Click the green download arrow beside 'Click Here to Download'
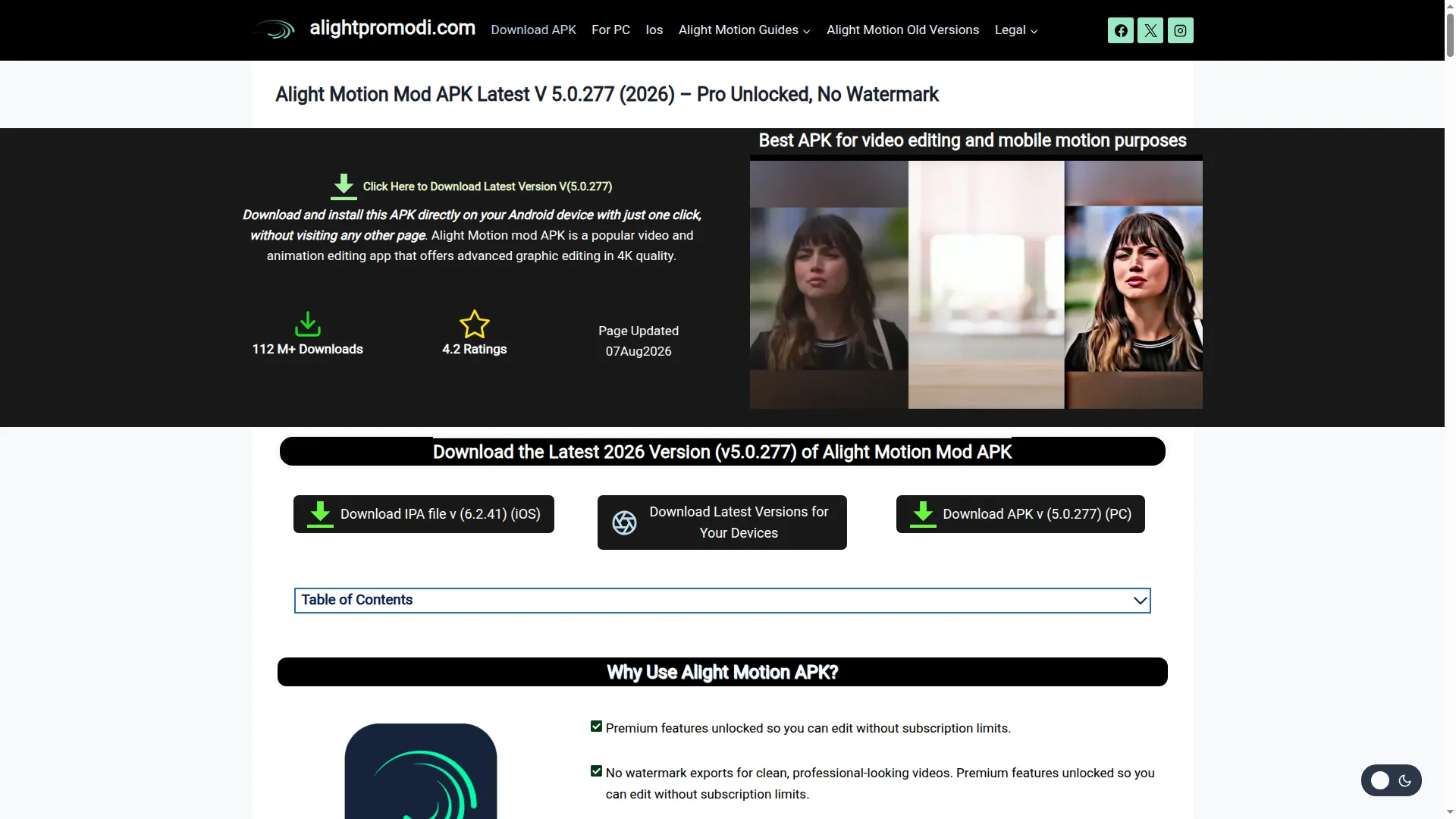Screen dimensions: 1456x819 344,187
